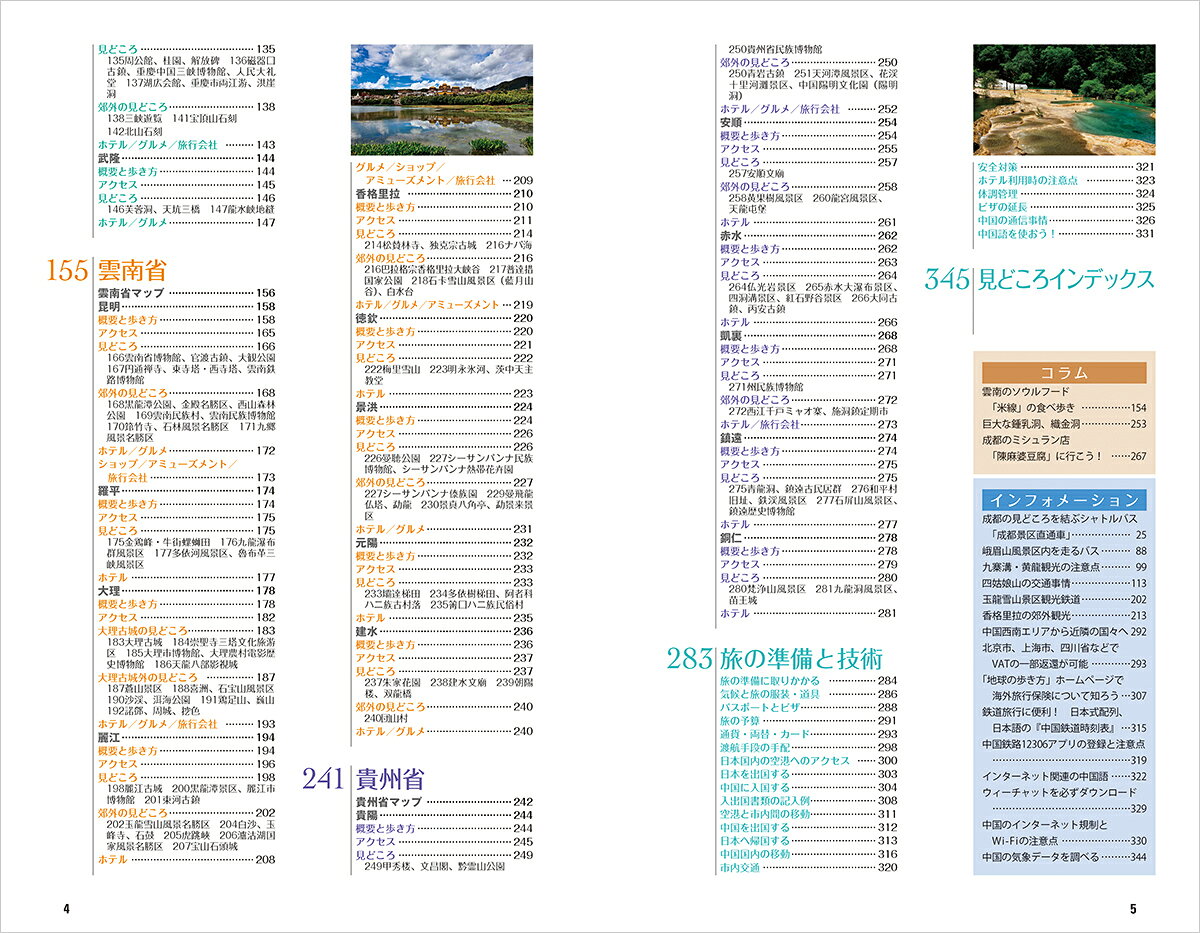The height and width of the screenshot is (933, 1200).
Task: Select the 見どころインデックス heading numbered 345
Action: 1040,279
